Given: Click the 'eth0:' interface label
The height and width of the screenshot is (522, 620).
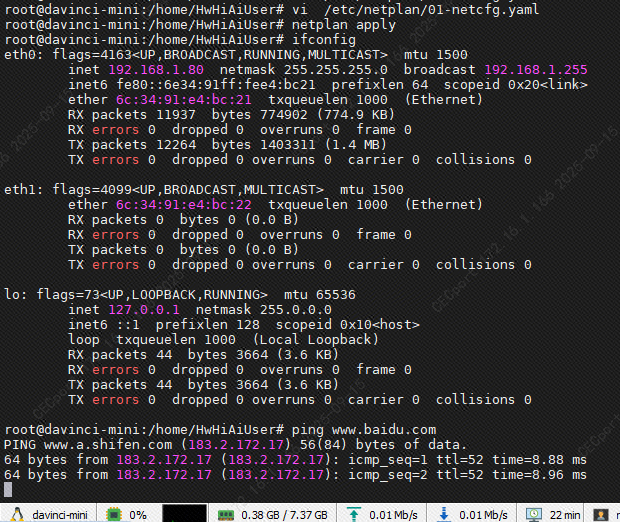Looking at the screenshot, I should [x=23, y=55].
